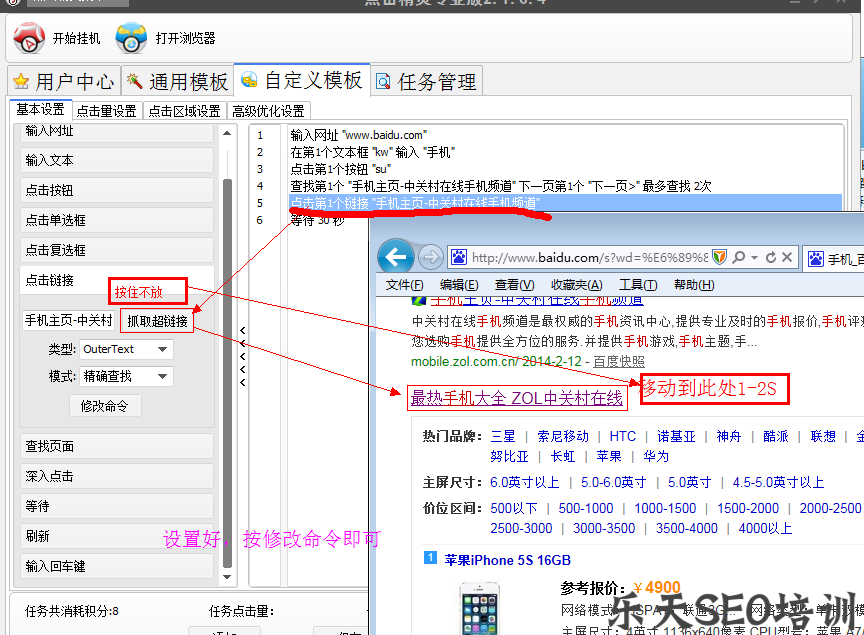Click the stop X icon beside the address bar

785,257
